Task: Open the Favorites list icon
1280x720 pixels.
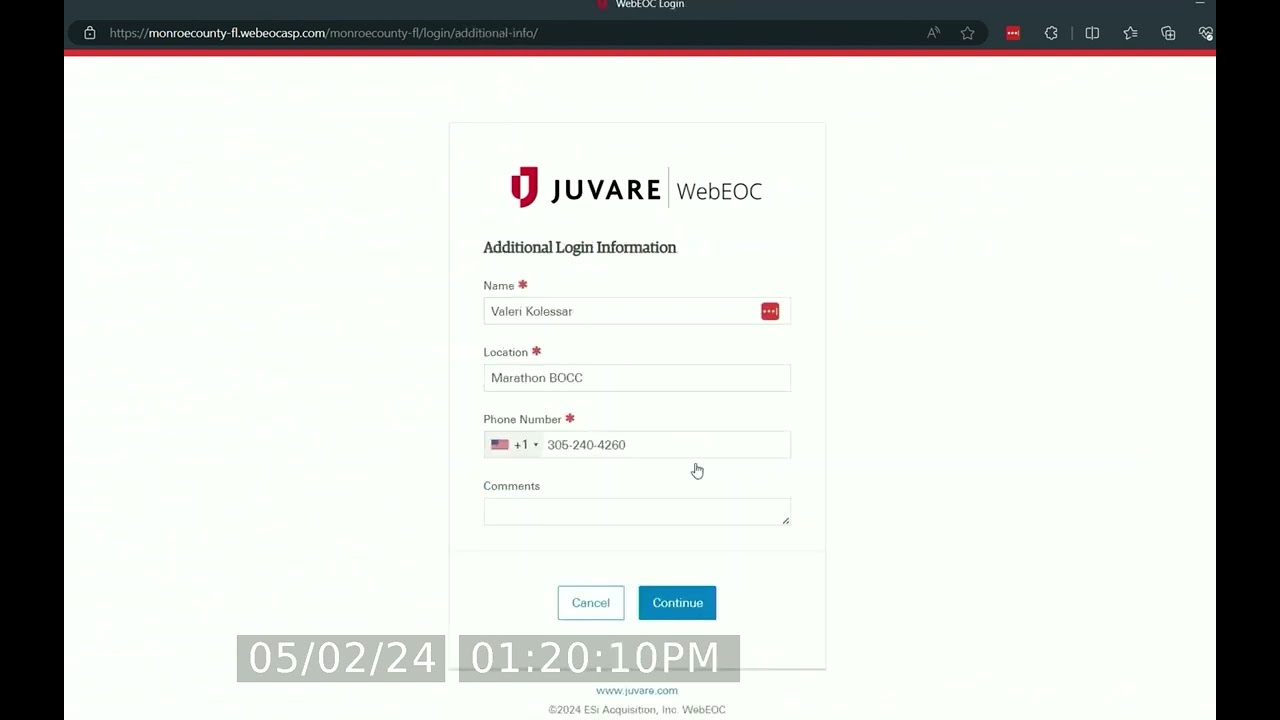Action: pyautogui.click(x=1130, y=33)
